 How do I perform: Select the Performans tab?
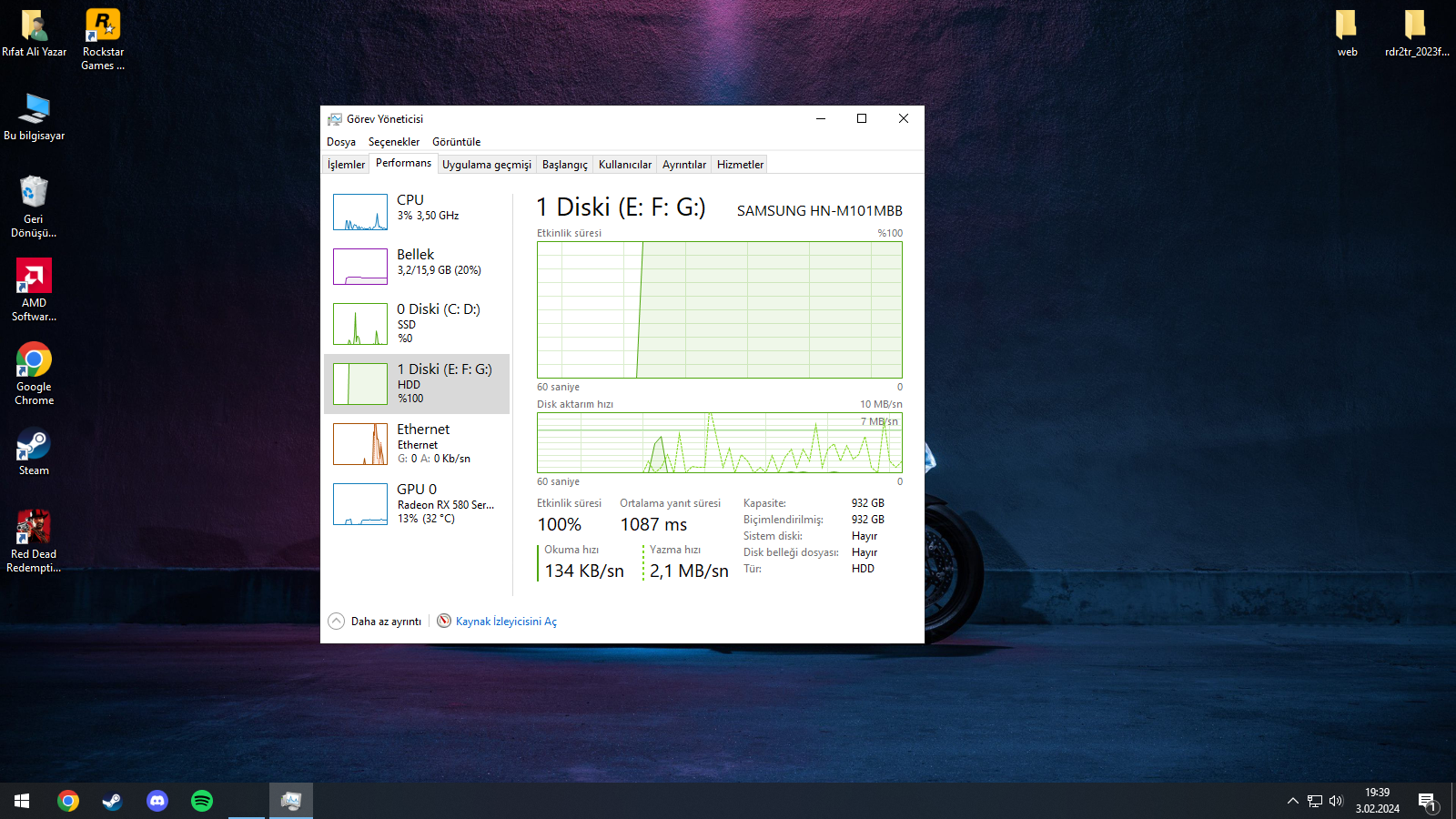pyautogui.click(x=403, y=163)
